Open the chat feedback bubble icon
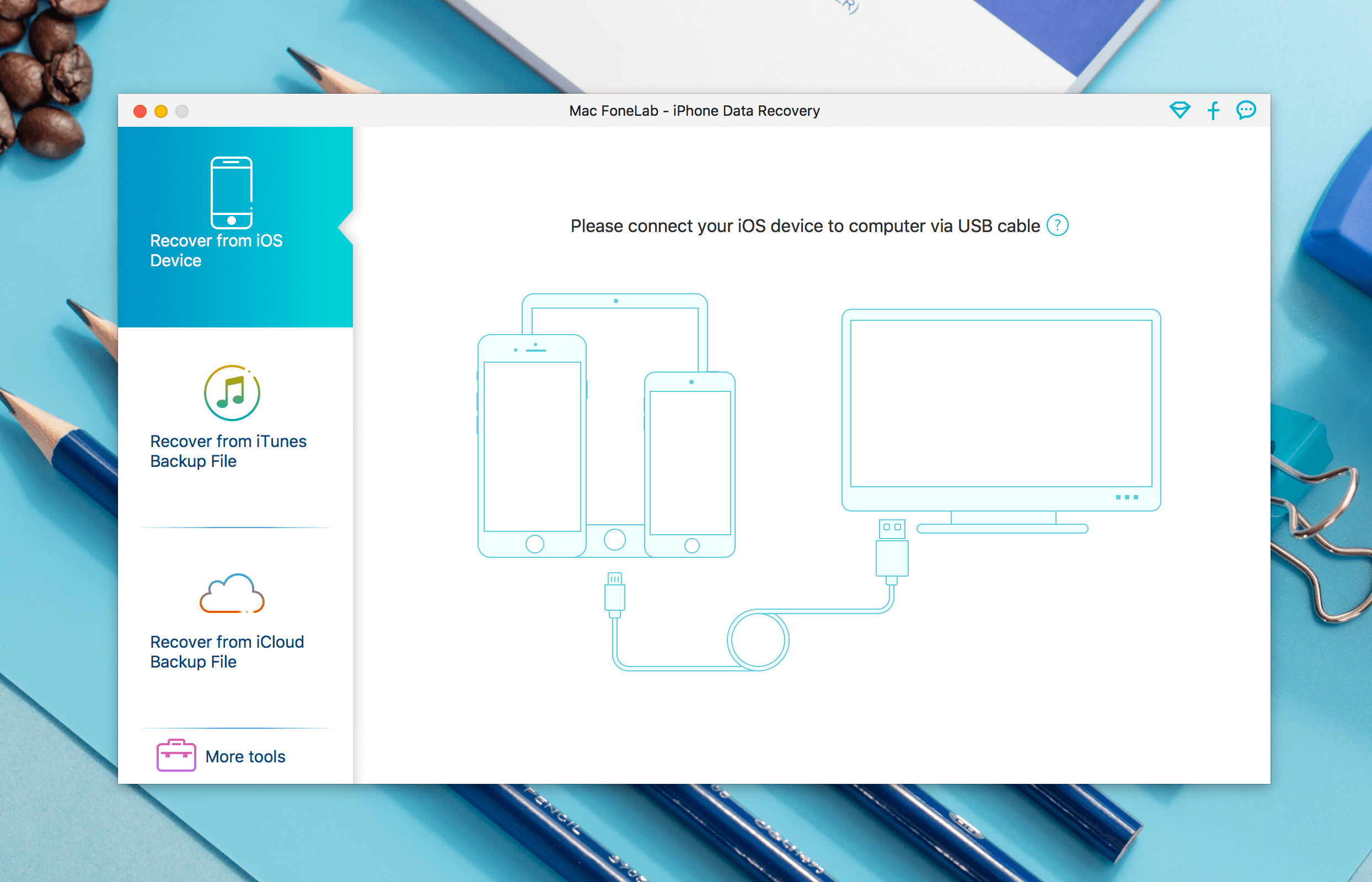The width and height of the screenshot is (1372, 882). [1246, 110]
